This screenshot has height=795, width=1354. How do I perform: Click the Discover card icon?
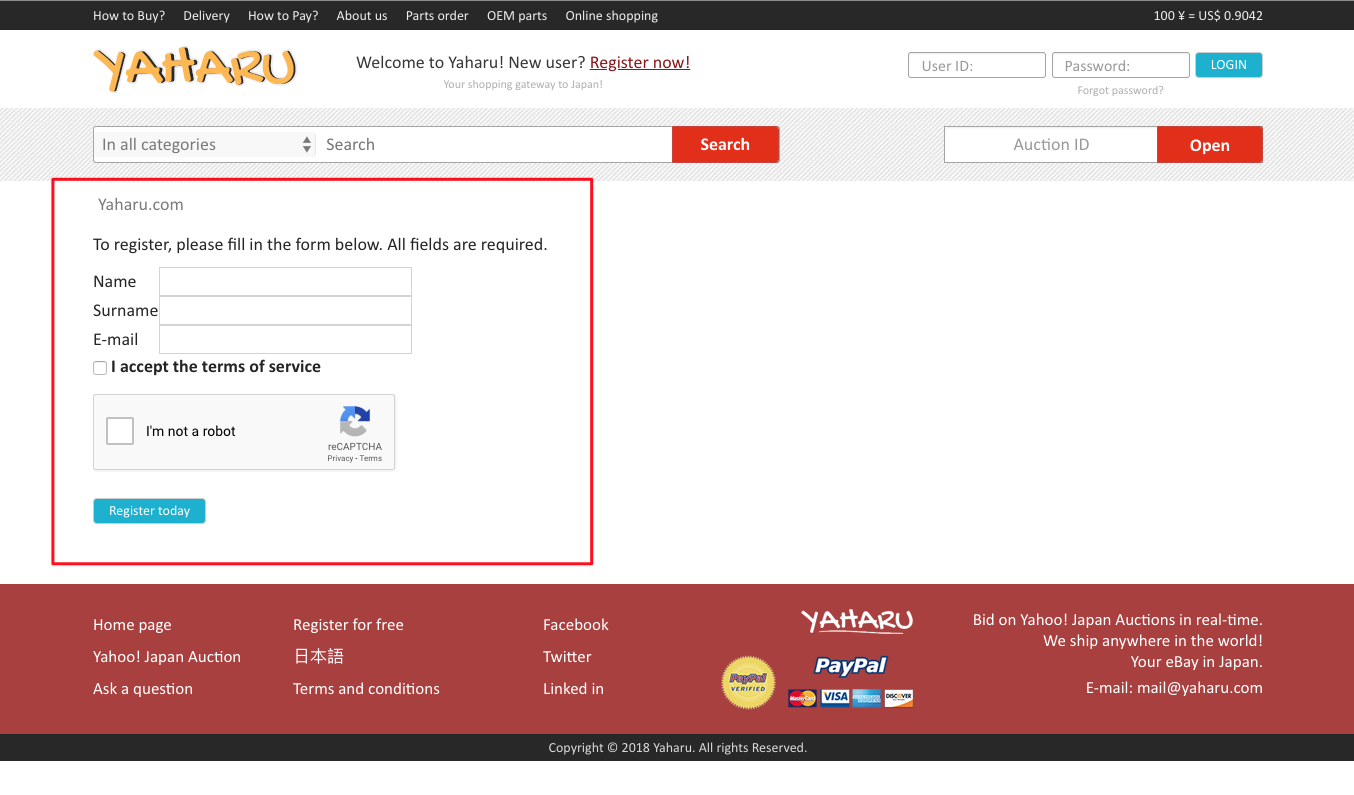[x=899, y=698]
